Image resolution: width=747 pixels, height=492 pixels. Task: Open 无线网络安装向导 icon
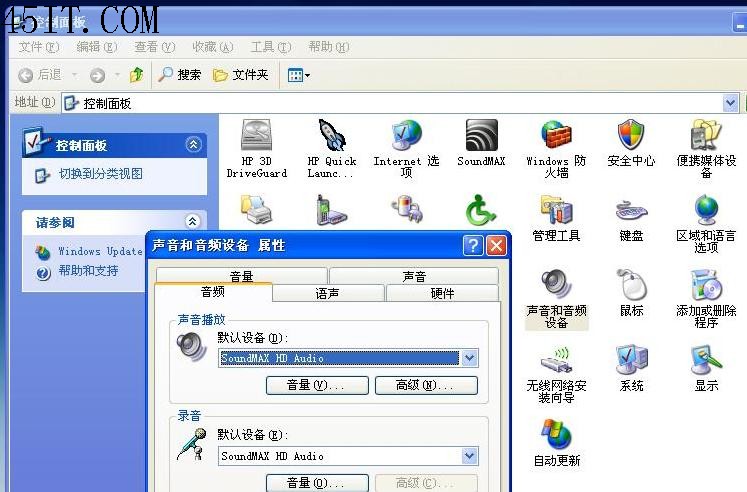(556, 360)
